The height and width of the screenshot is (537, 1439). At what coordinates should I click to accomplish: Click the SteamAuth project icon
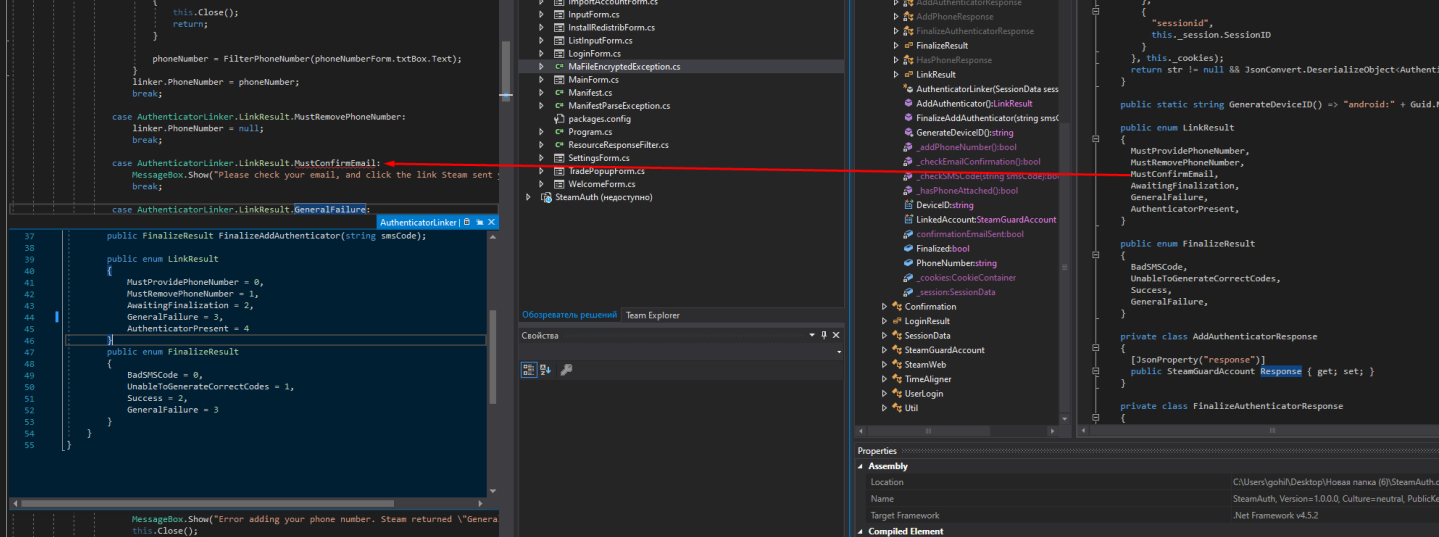point(545,197)
